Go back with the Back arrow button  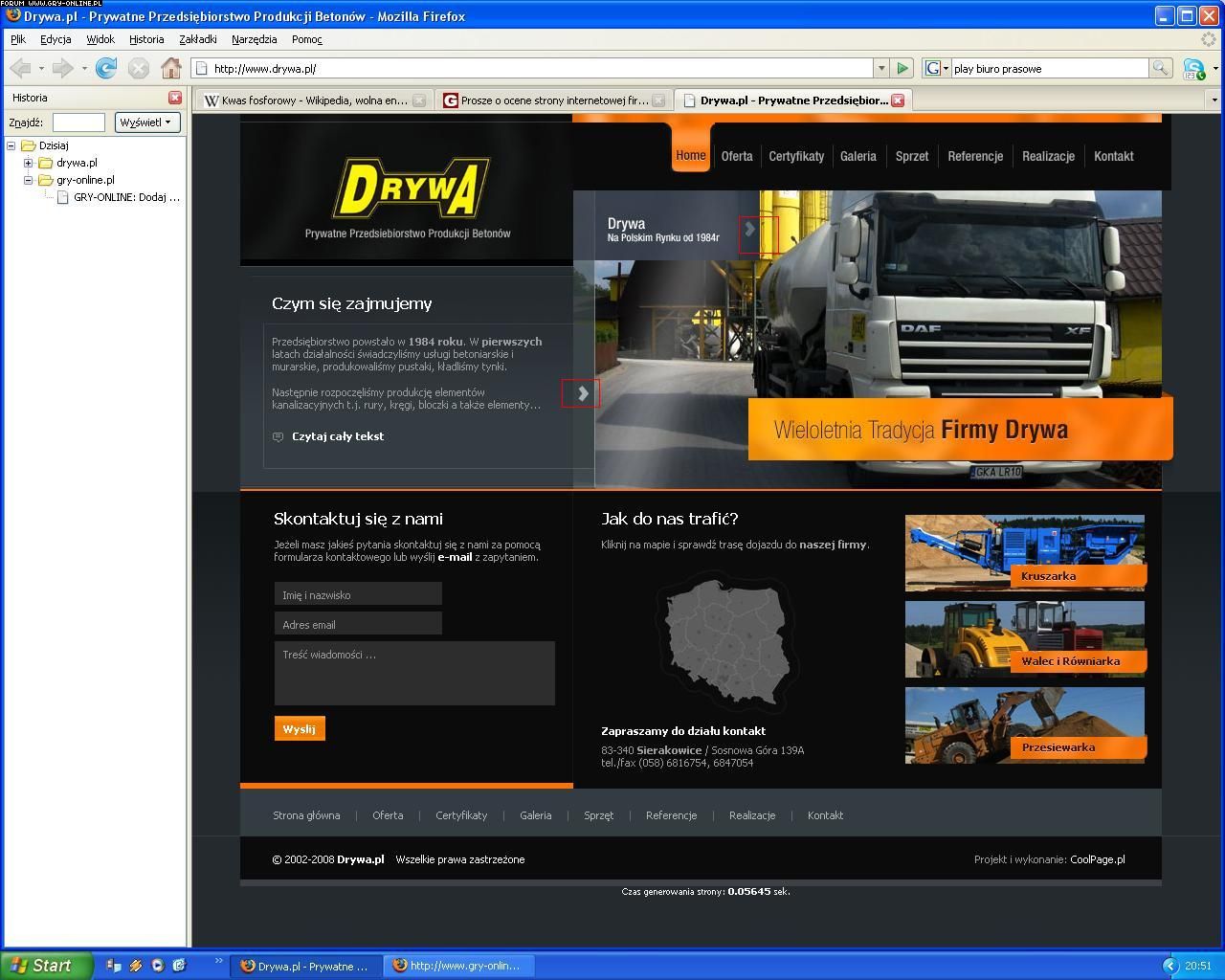click(20, 68)
